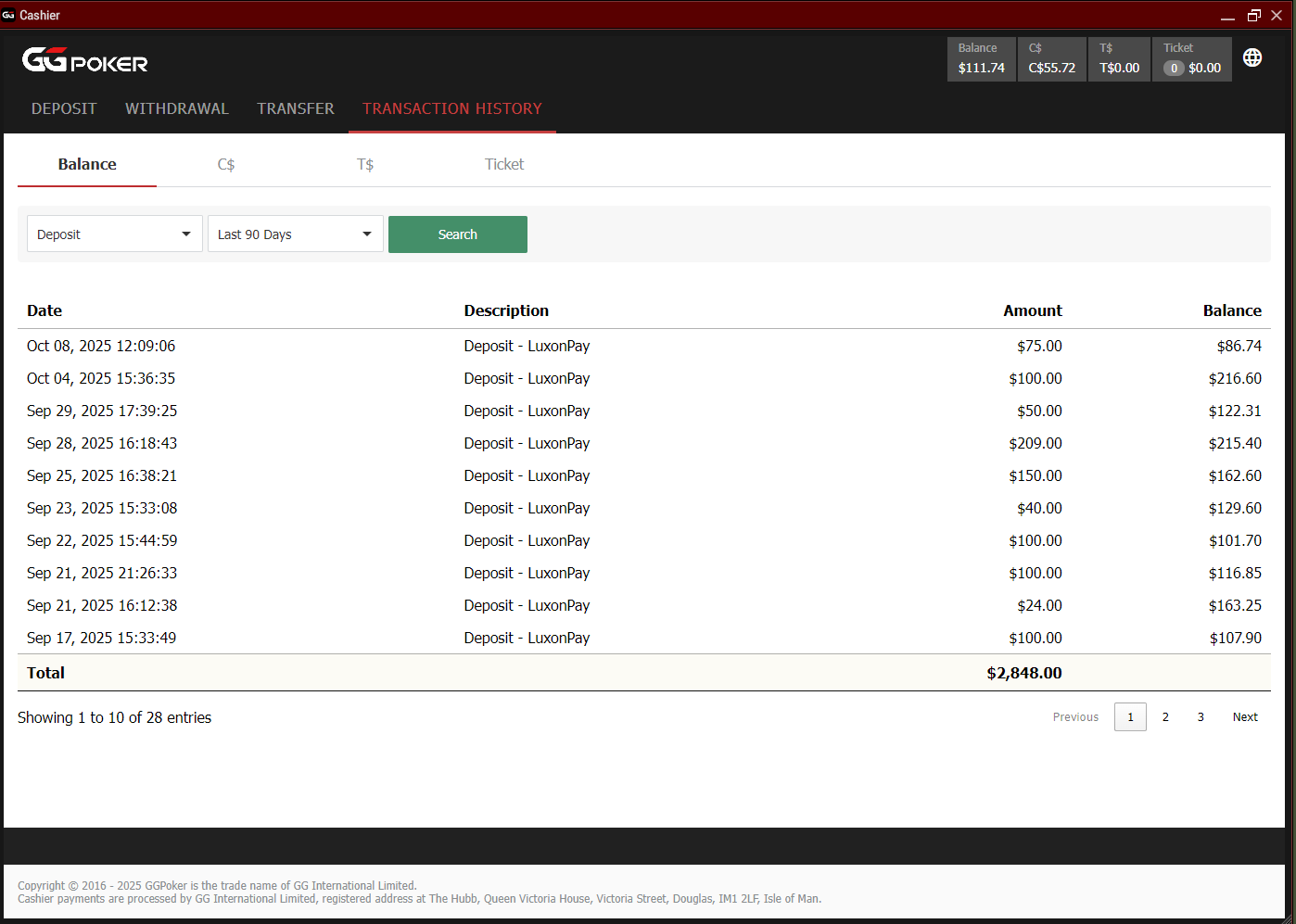Select the Oct 08, 2025 deposit row
Viewport: 1296px width, 924px height.
644,346
